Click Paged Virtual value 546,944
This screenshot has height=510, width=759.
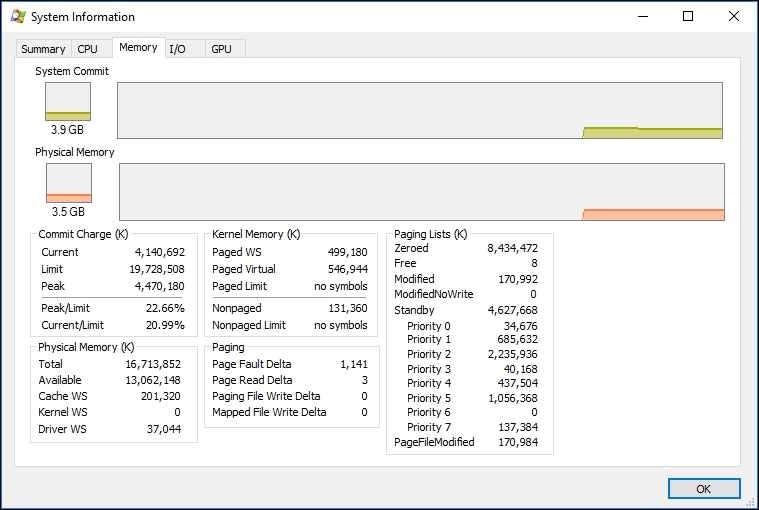348,269
